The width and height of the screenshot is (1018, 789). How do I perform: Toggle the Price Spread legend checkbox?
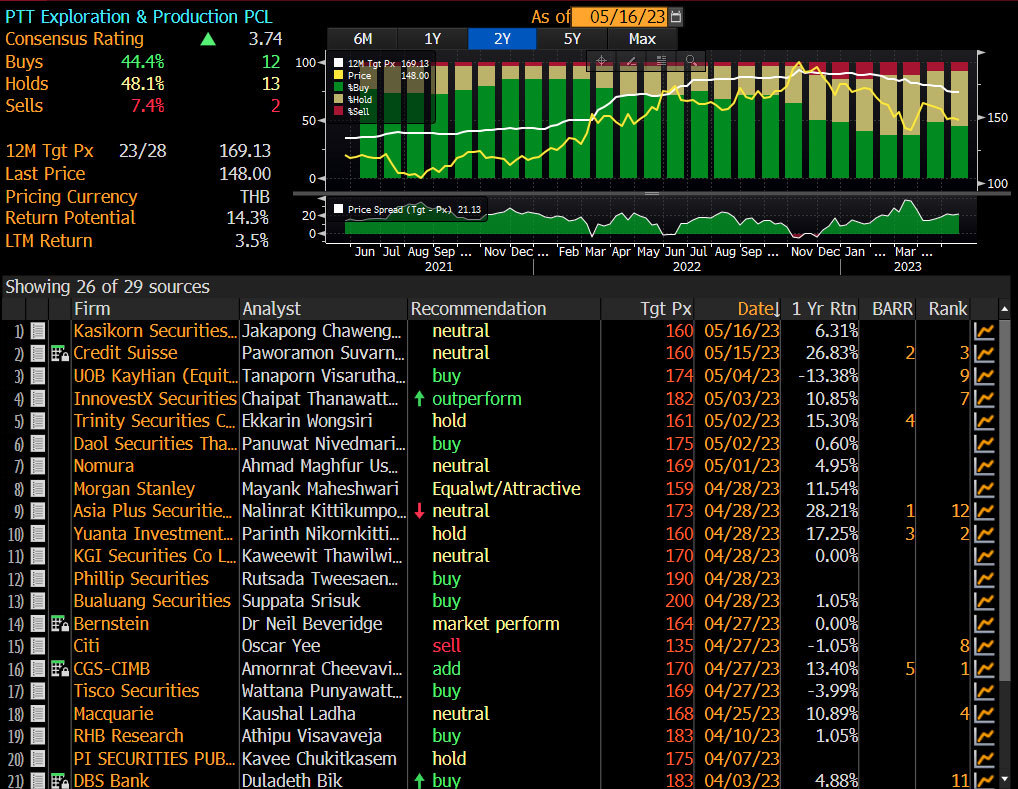coord(338,209)
